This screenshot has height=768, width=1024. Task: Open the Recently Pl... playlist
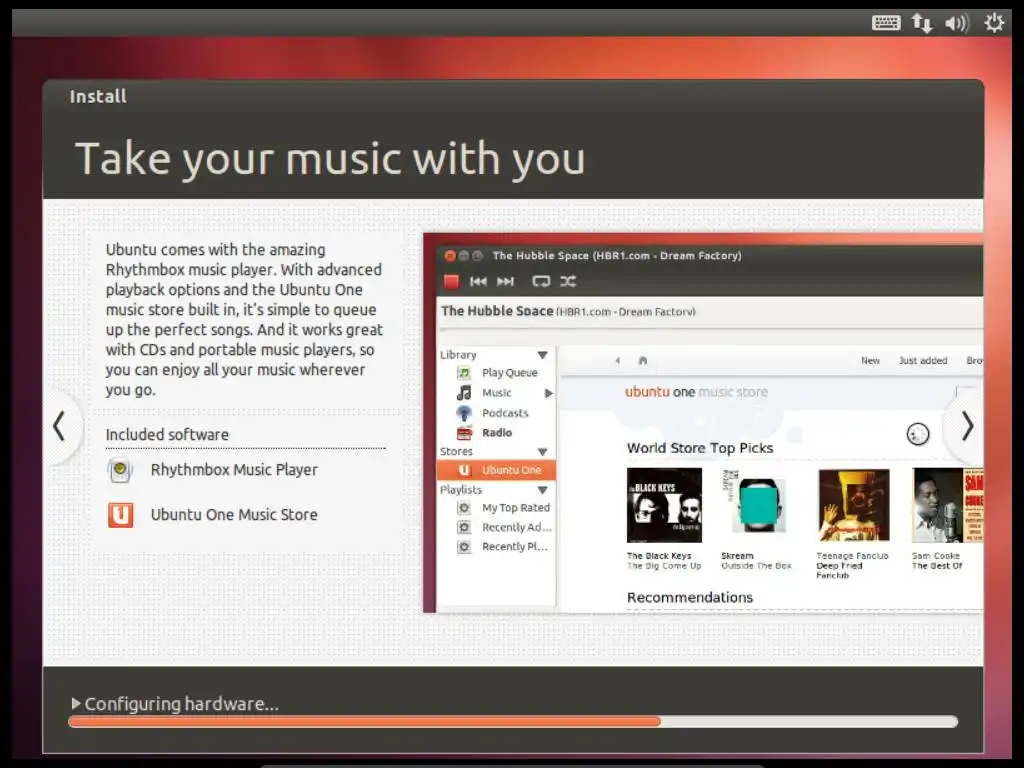pyautogui.click(x=515, y=547)
